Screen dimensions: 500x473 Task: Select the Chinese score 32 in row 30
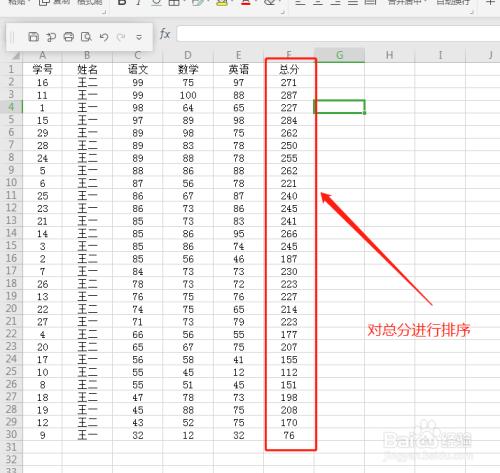(138, 435)
